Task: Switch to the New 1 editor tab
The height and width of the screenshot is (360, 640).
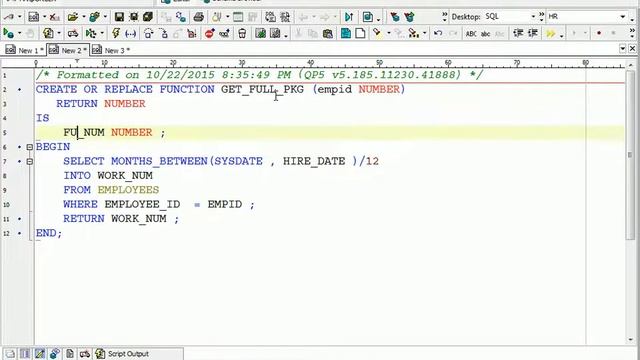Action: [24, 50]
